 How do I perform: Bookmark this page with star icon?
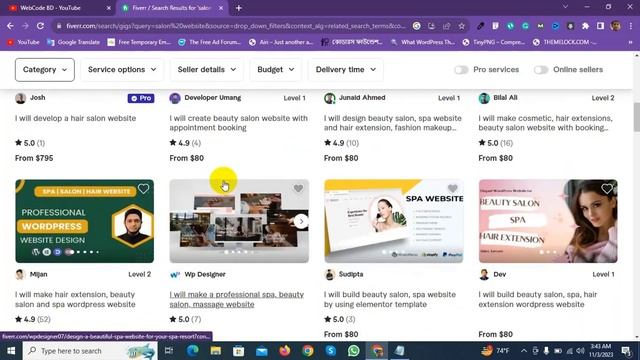click(462, 26)
